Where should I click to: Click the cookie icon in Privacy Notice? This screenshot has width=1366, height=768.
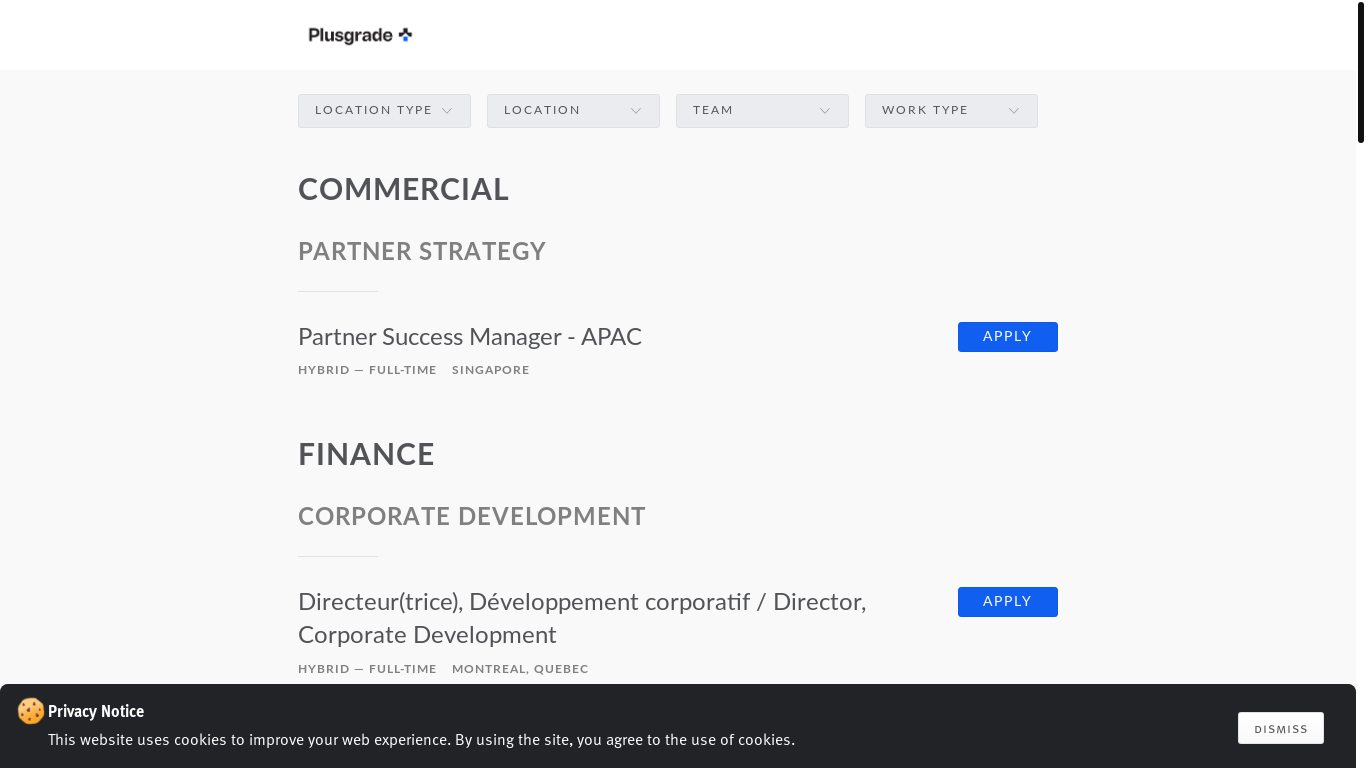pyautogui.click(x=31, y=711)
